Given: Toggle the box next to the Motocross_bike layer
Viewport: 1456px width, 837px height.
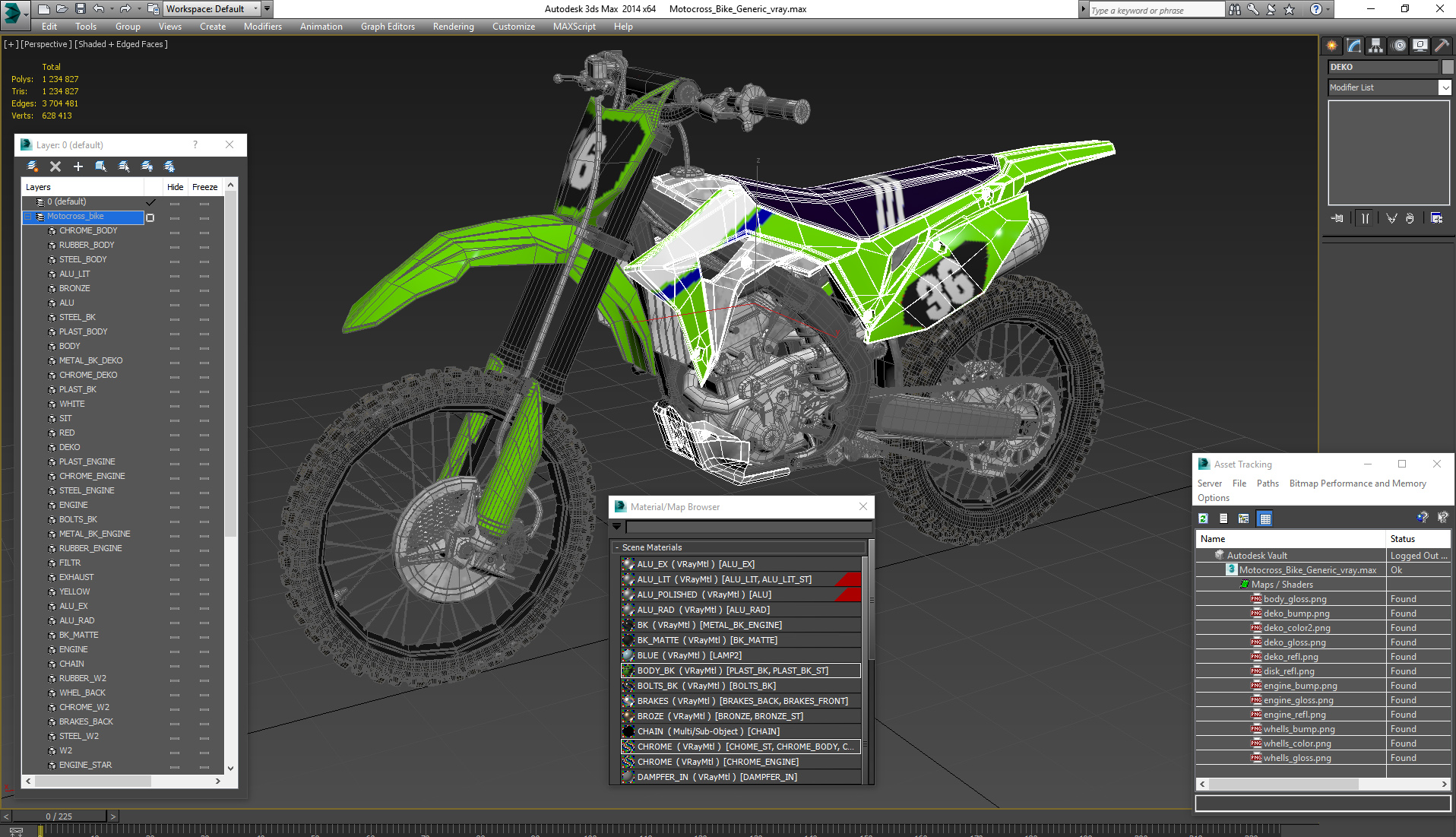Looking at the screenshot, I should 150,217.
